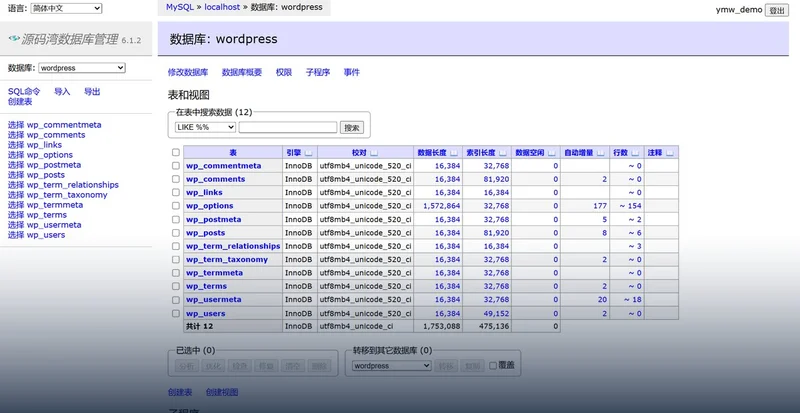The height and width of the screenshot is (413, 800).
Task: Open wp_term_taxonomy table in main list
Action: click(227, 259)
